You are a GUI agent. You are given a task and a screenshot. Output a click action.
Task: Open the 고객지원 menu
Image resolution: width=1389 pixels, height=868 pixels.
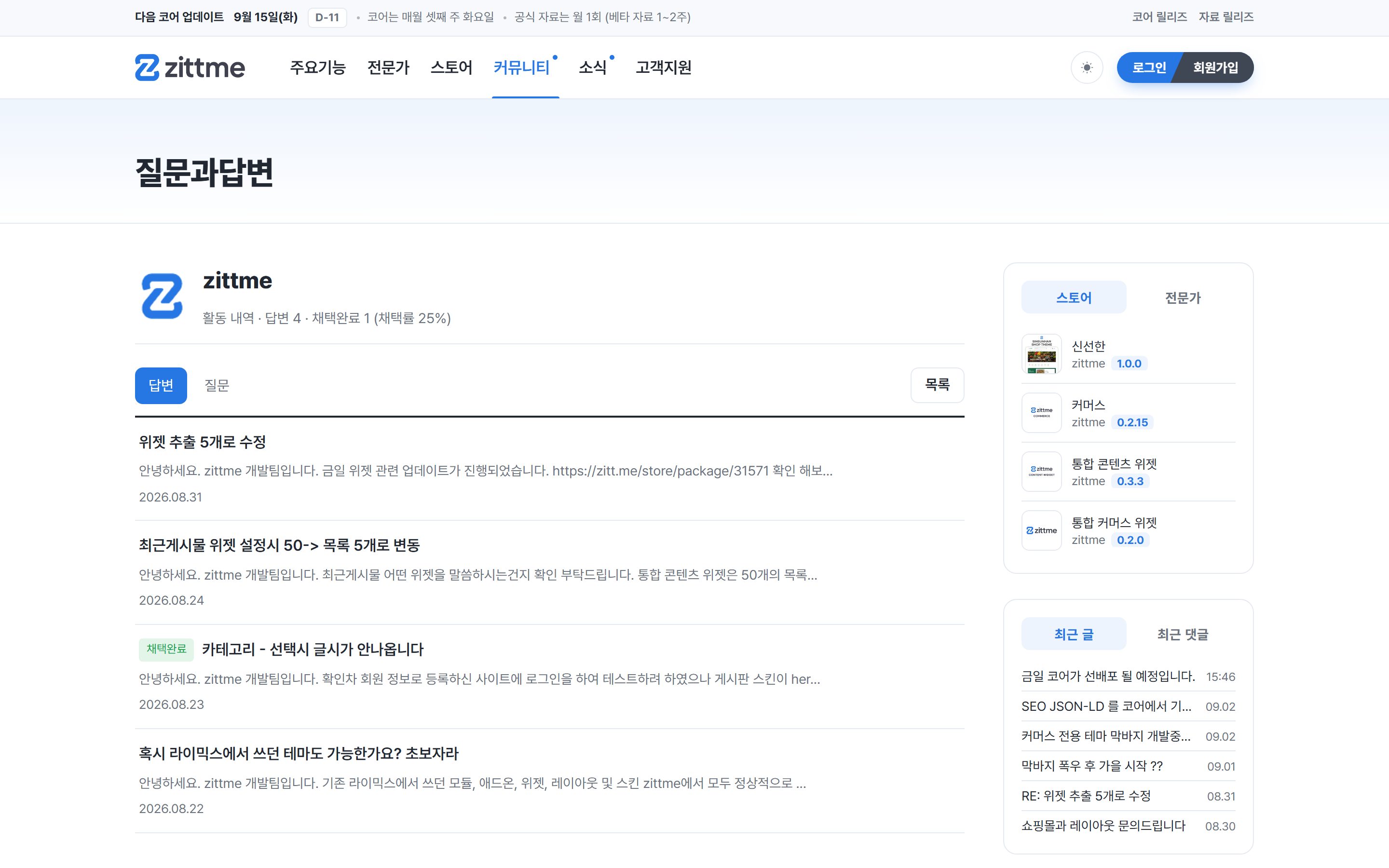(x=663, y=68)
